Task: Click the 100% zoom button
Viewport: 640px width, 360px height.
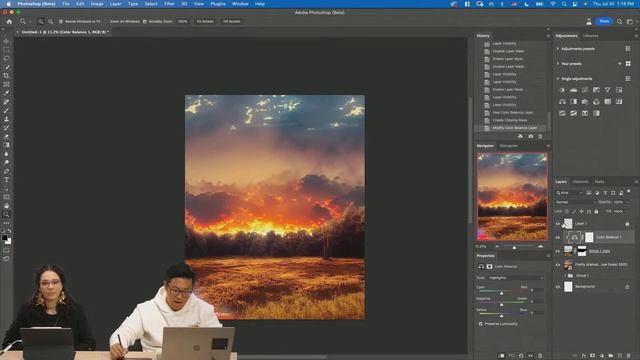Action: click(182, 21)
